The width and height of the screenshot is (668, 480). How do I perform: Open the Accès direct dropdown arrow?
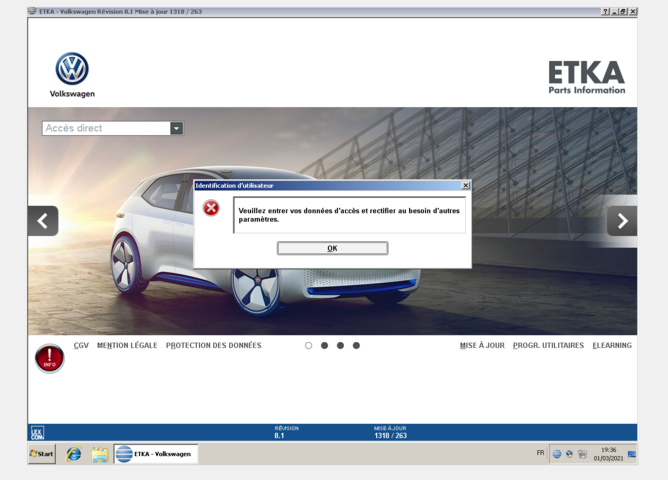(x=177, y=128)
